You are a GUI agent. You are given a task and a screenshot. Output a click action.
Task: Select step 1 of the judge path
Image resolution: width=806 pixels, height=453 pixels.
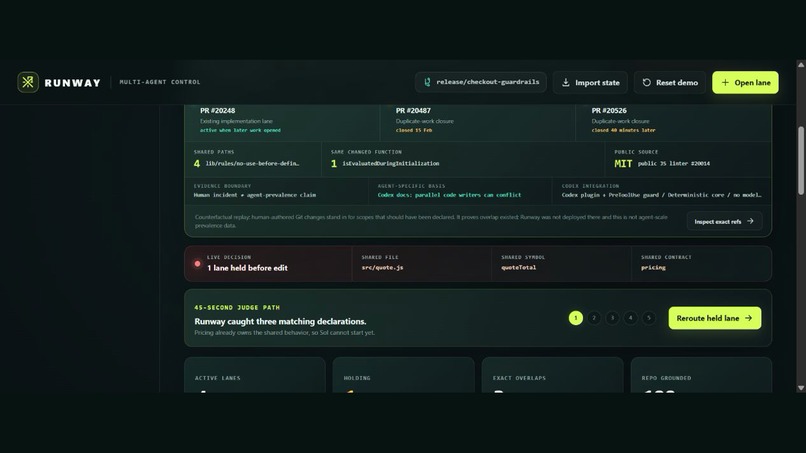pyautogui.click(x=576, y=318)
